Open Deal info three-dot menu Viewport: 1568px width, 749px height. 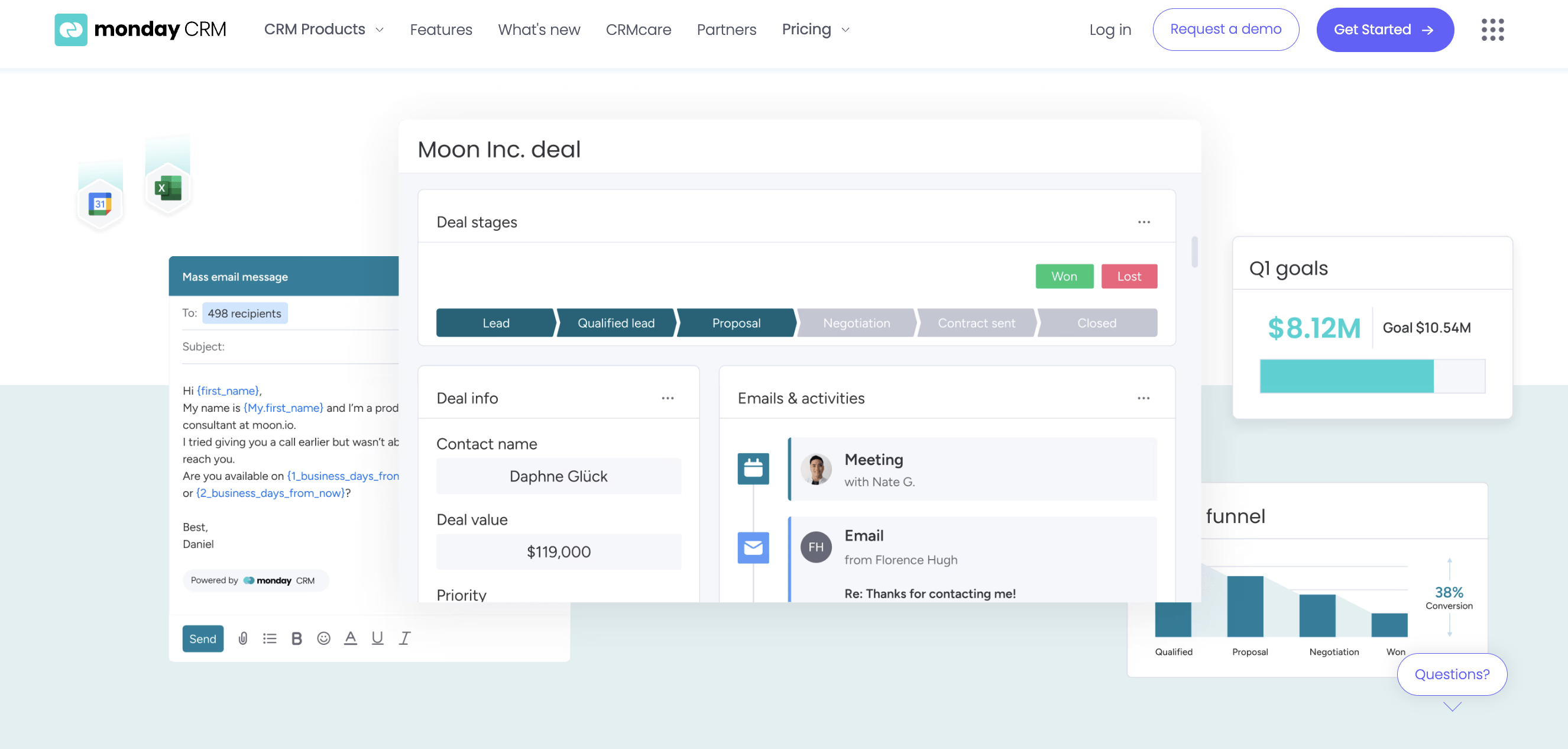click(668, 398)
